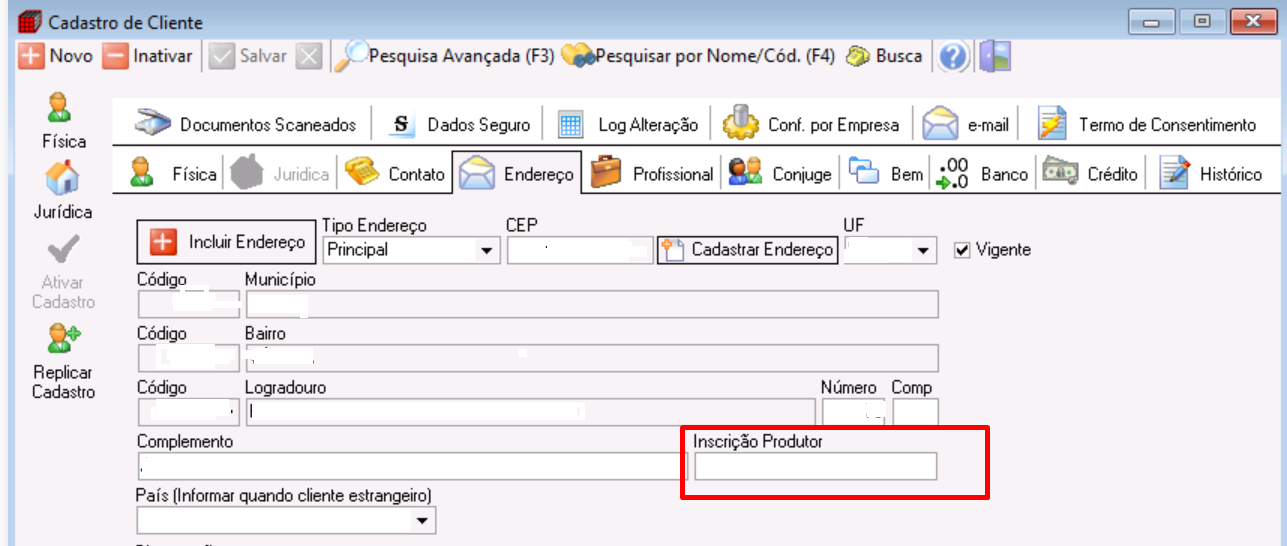Viewport: 1287px width, 546px height.
Task: Switch to the Bem tab
Action: click(886, 174)
